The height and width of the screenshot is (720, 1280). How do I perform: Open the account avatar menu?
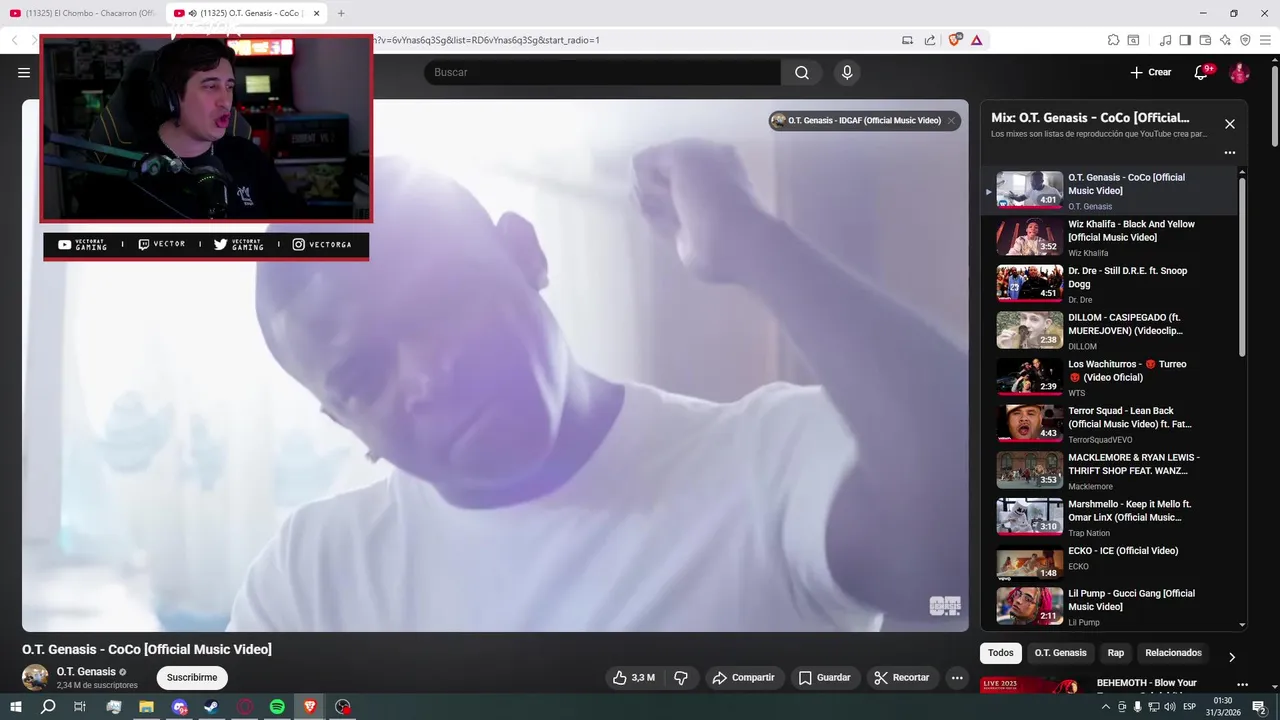point(1239,72)
